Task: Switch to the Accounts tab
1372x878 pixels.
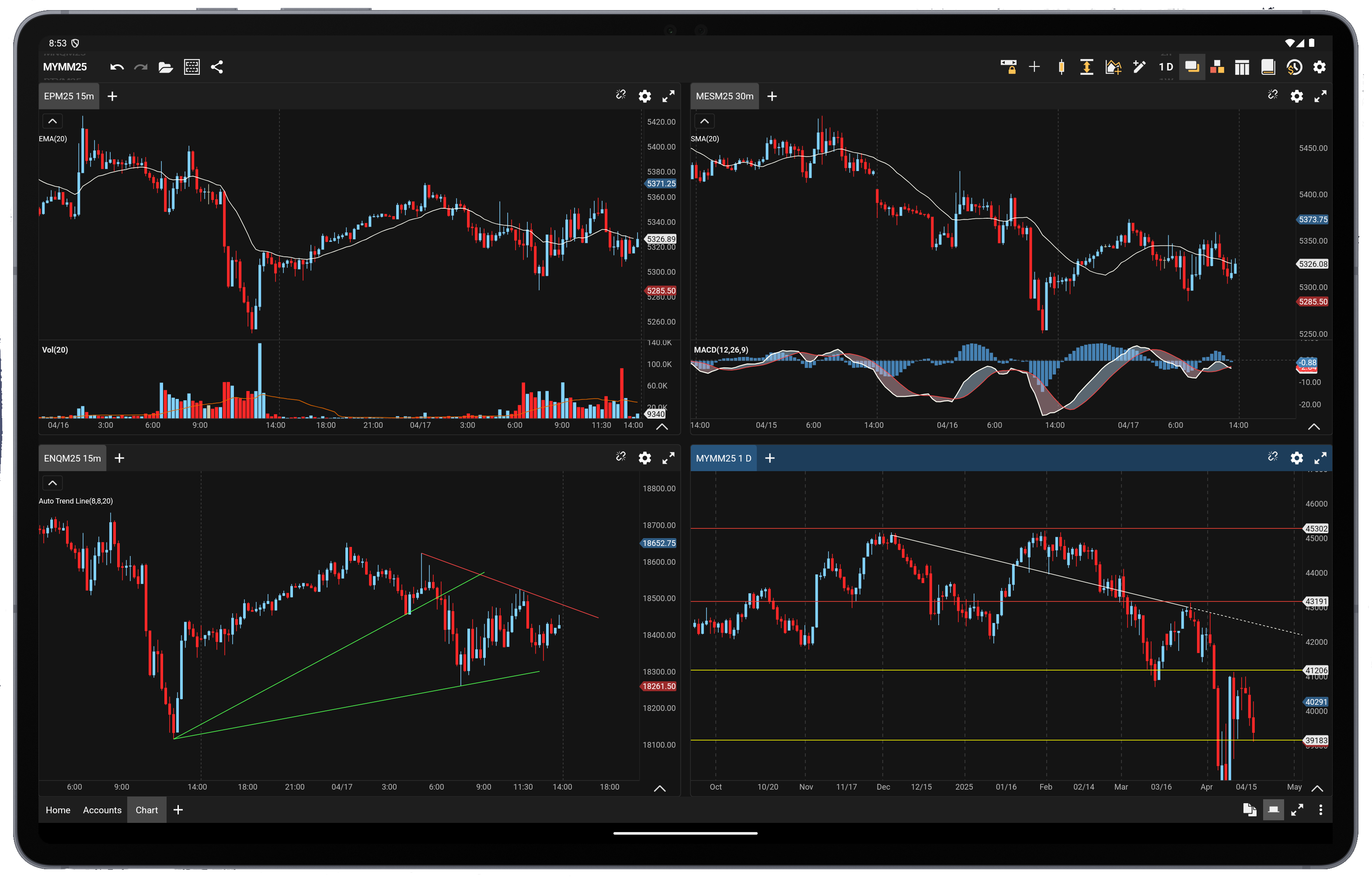Action: point(102,810)
